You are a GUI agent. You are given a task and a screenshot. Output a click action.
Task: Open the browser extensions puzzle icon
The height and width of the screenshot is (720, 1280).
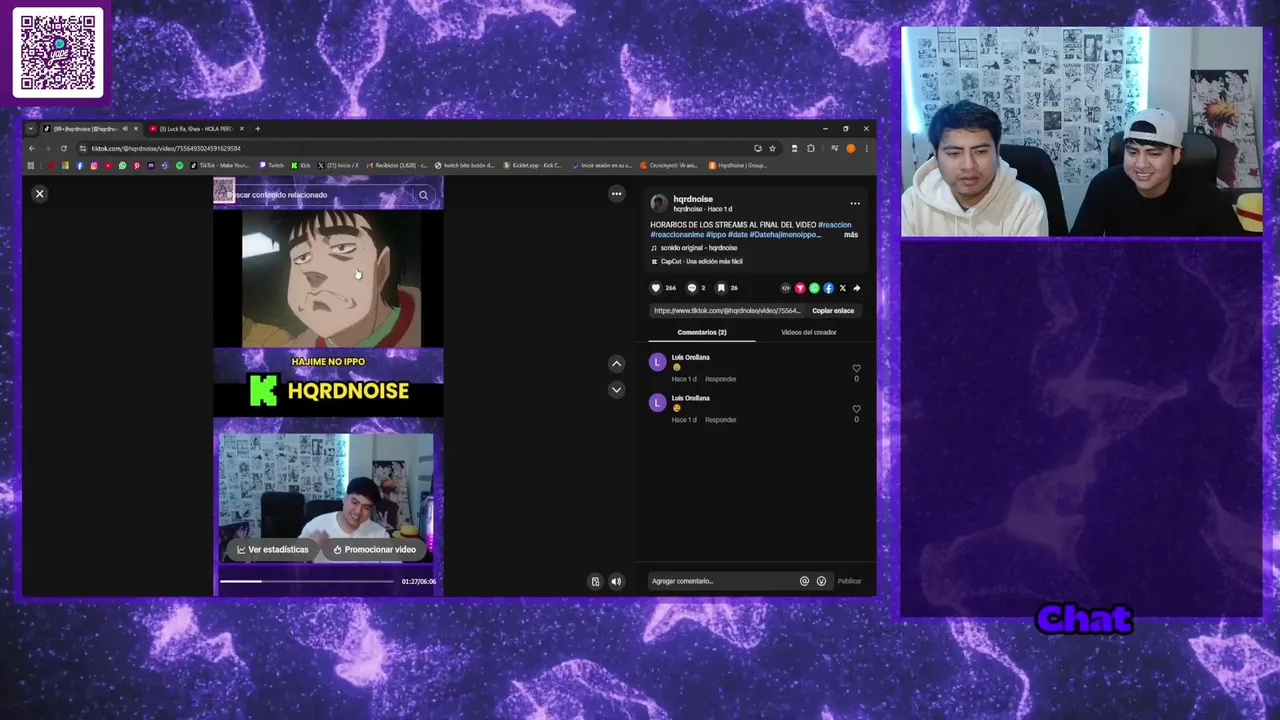(811, 149)
